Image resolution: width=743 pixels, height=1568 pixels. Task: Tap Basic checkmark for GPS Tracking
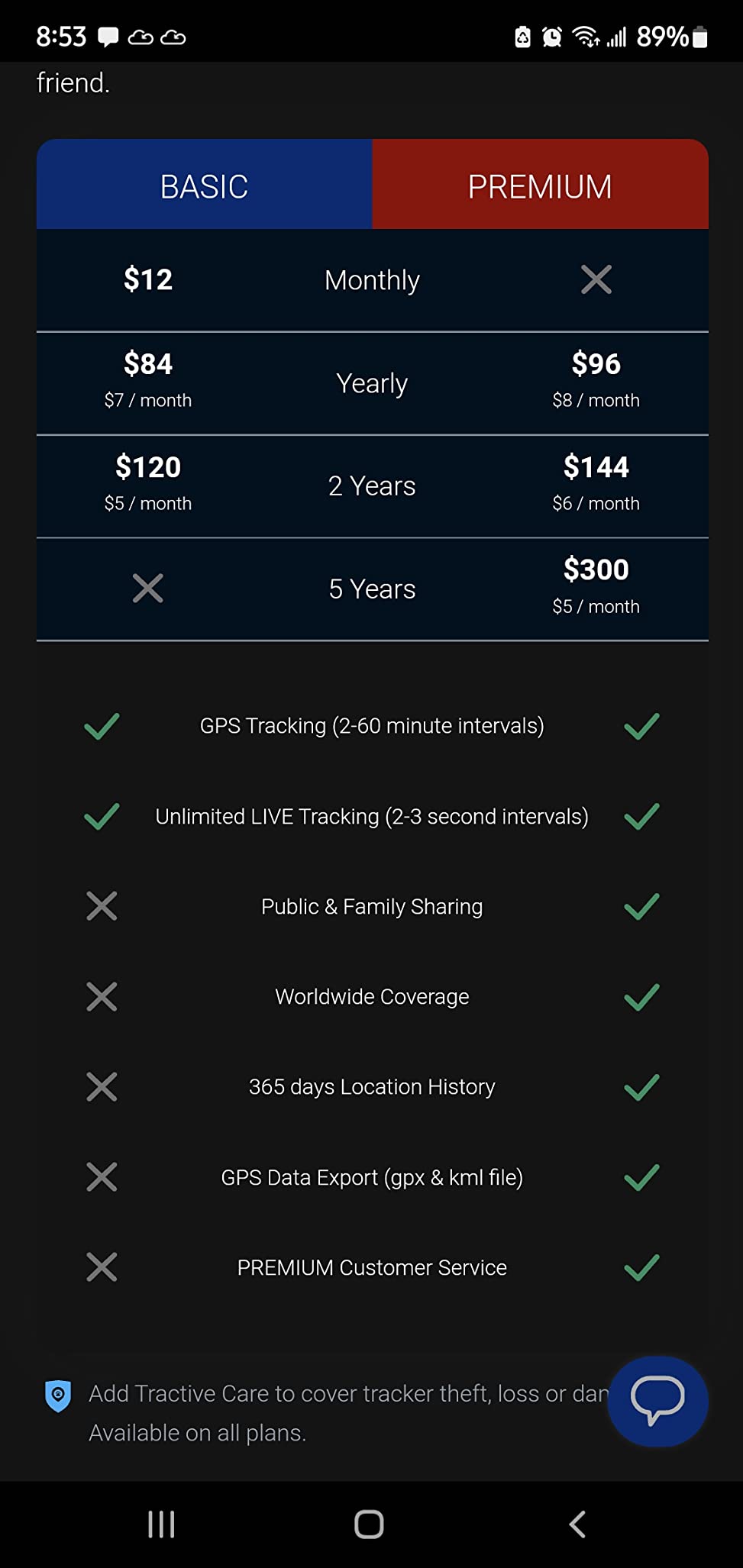[x=102, y=726]
